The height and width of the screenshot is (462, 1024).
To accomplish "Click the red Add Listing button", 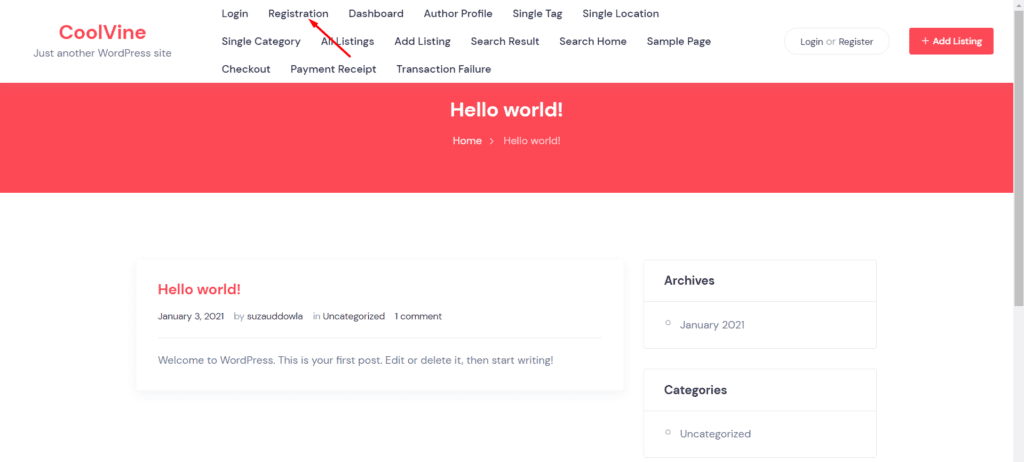I will [950, 41].
